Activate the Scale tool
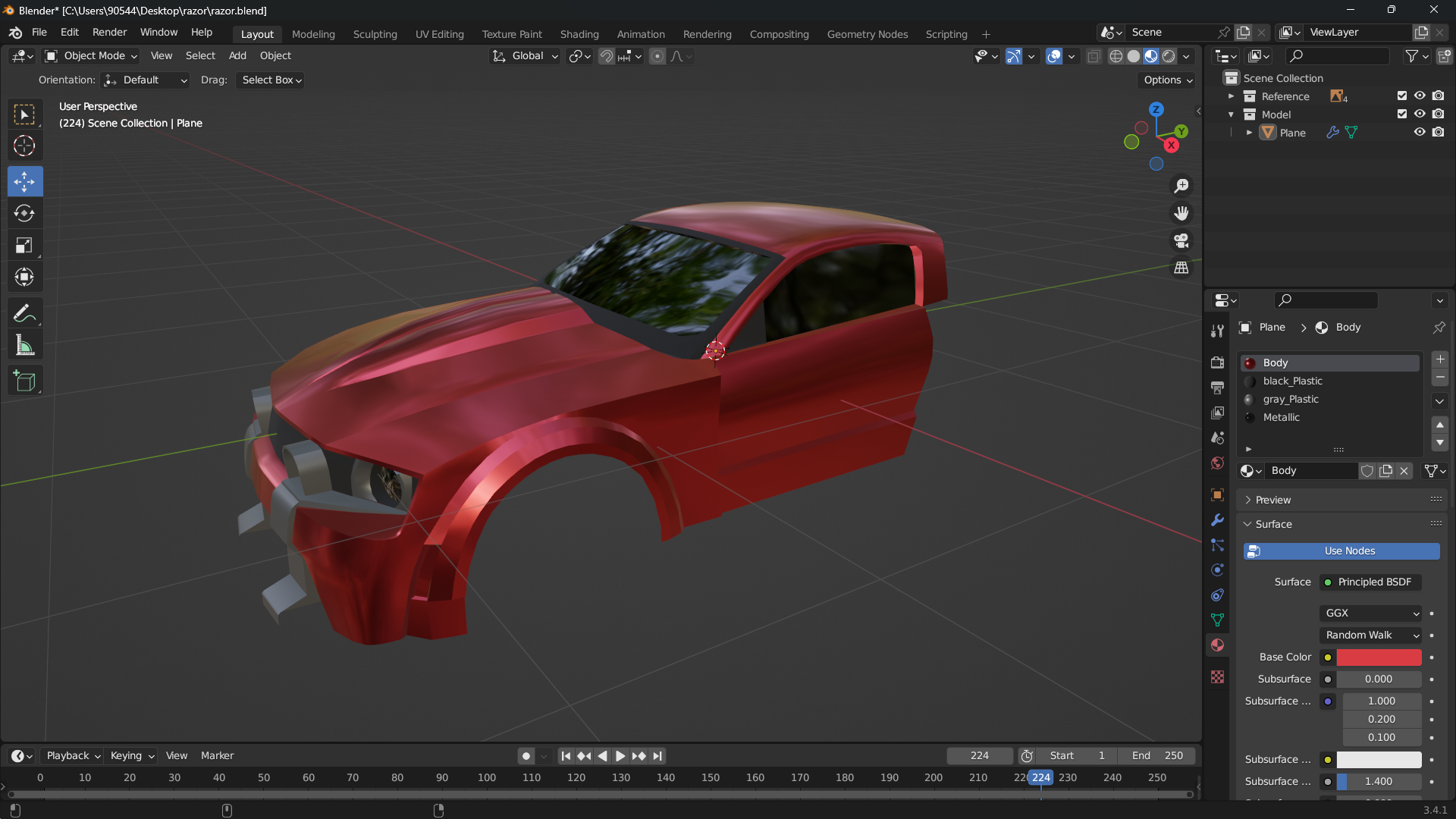 coord(24,245)
